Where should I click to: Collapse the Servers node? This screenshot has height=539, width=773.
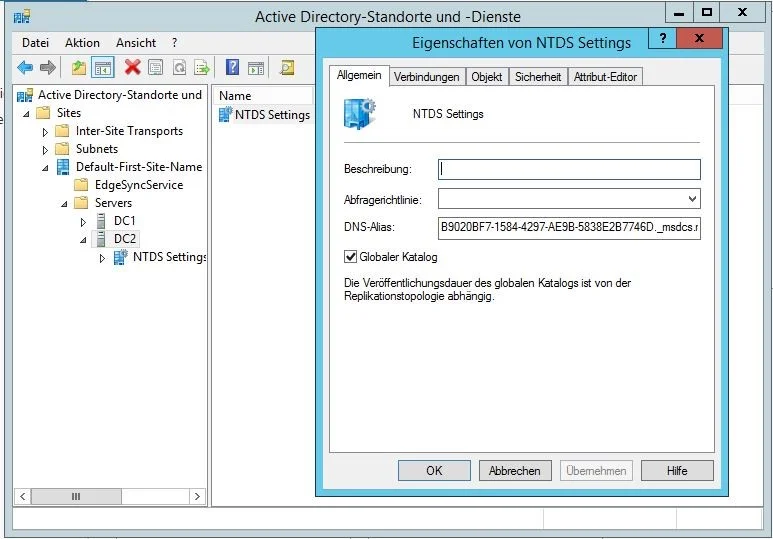coord(64,204)
